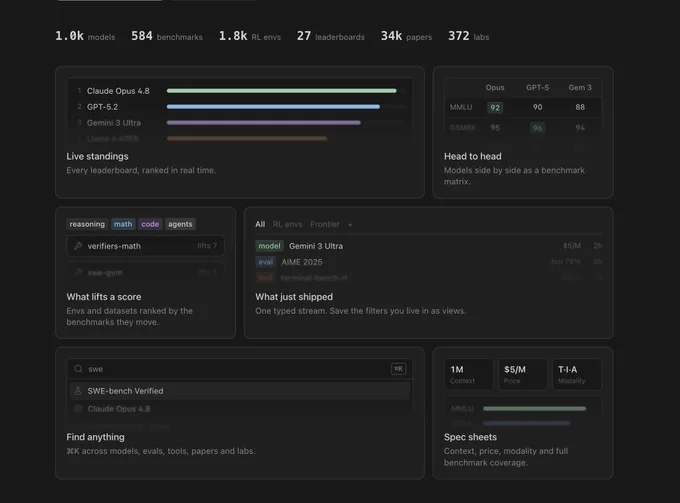Toggle the agents tag filter
Image resolution: width=680 pixels, height=503 pixels.
click(x=180, y=224)
